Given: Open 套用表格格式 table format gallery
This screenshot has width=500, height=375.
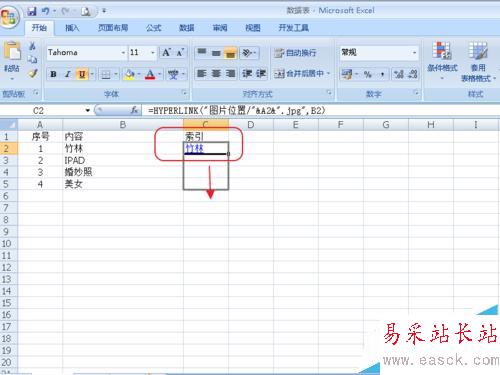Looking at the screenshot, I should pos(478,61).
